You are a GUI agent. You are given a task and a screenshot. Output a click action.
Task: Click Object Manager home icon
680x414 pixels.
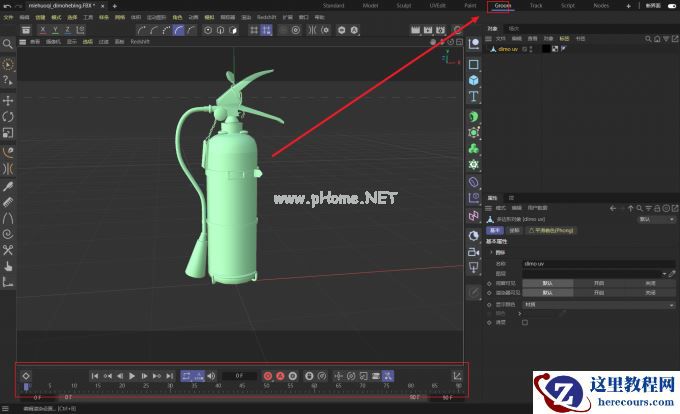(657, 39)
